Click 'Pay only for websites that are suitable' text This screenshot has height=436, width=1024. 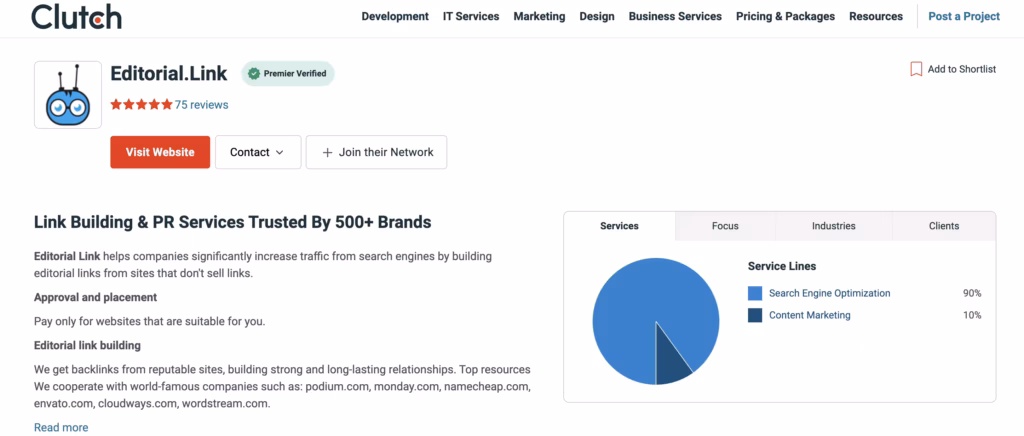(150, 322)
